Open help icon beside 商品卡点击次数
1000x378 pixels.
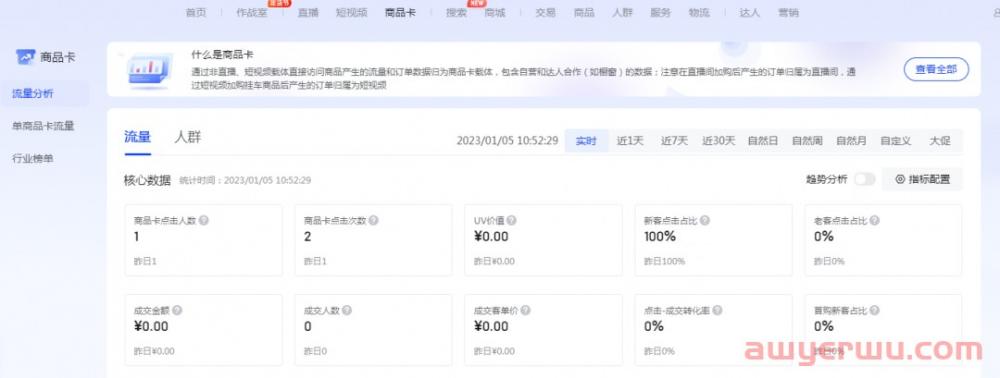[374, 221]
